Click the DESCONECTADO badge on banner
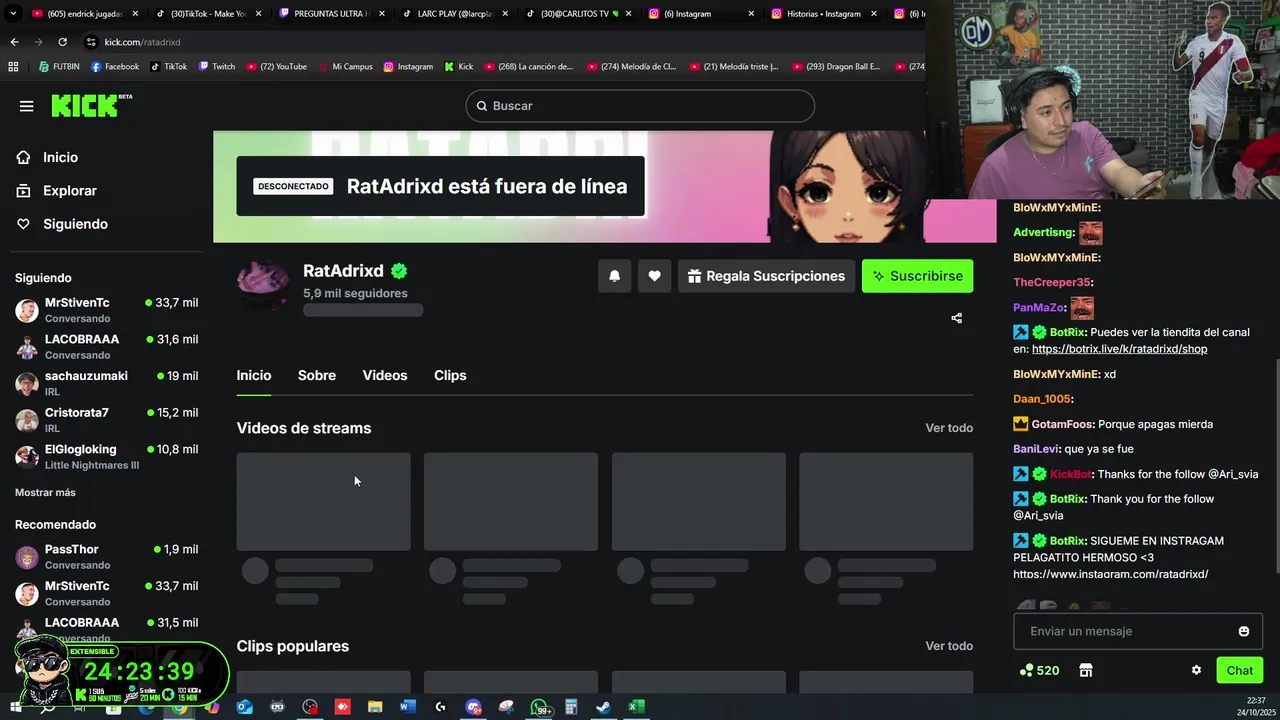Viewport: 1280px width, 720px height. point(293,186)
